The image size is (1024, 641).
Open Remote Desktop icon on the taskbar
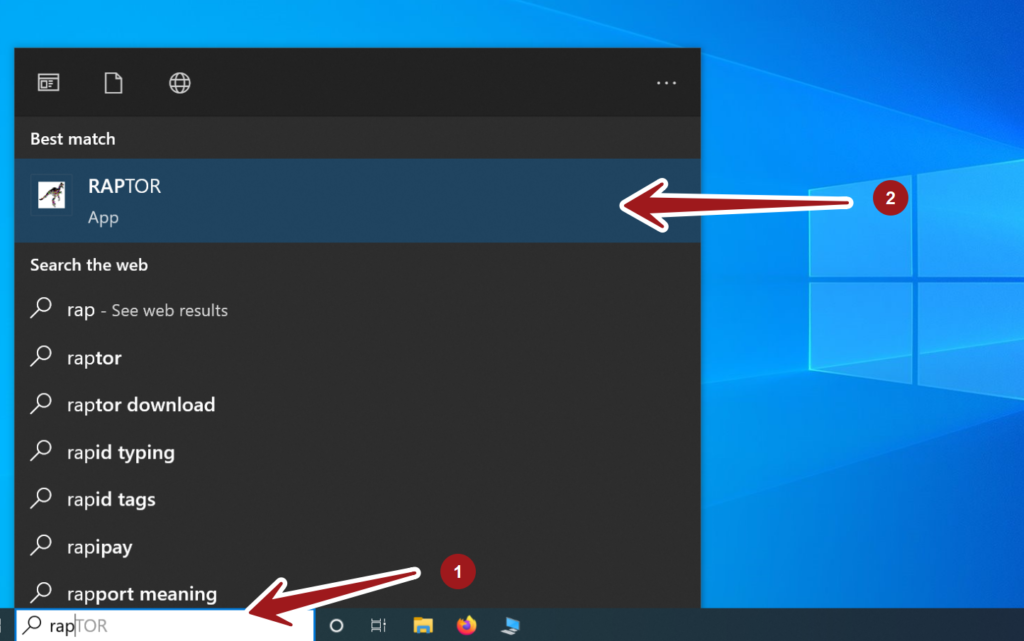tap(510, 624)
